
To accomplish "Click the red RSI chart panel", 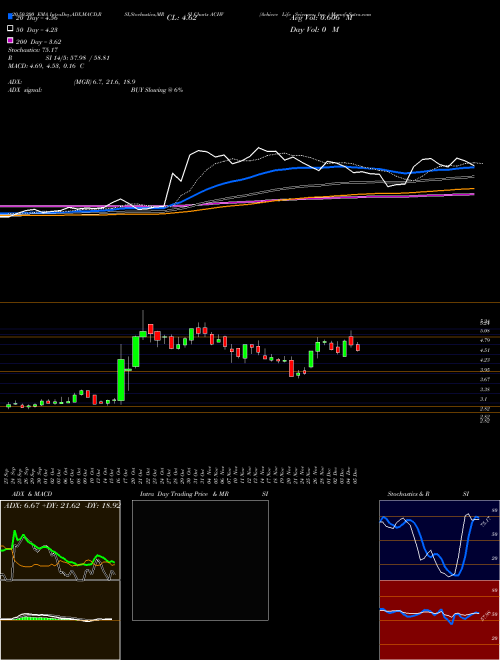I will coord(439,620).
